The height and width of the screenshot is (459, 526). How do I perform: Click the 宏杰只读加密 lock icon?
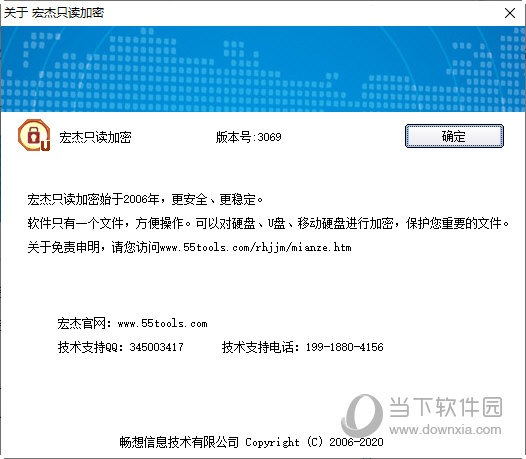34,136
